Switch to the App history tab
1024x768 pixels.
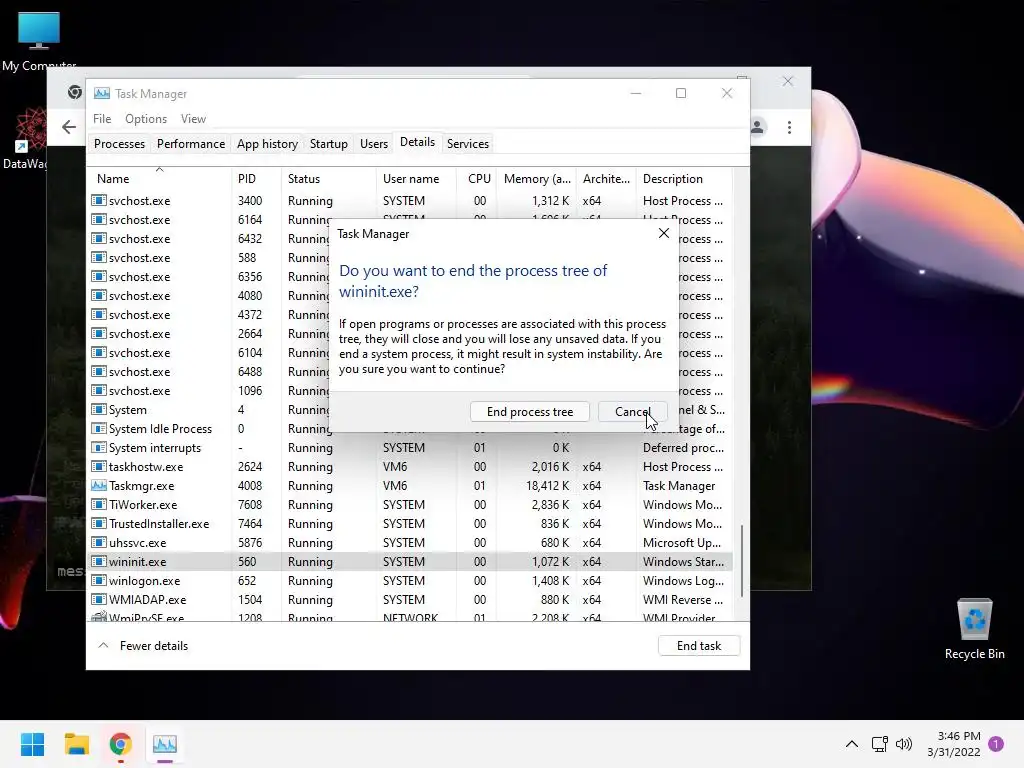pyautogui.click(x=267, y=144)
